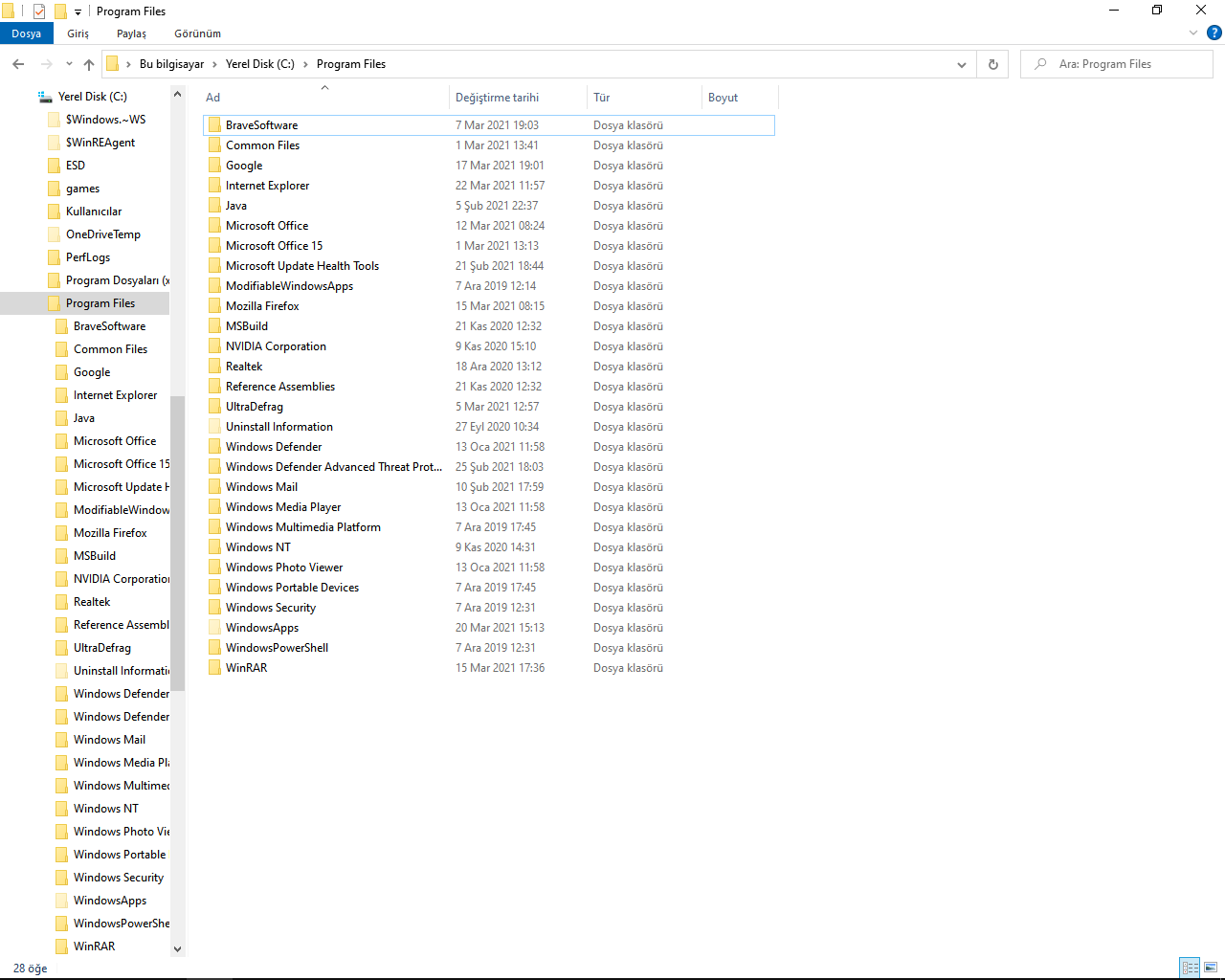Click the Windows Mail folder icon in the file list
This screenshot has height=980, width=1225.
tap(214, 487)
